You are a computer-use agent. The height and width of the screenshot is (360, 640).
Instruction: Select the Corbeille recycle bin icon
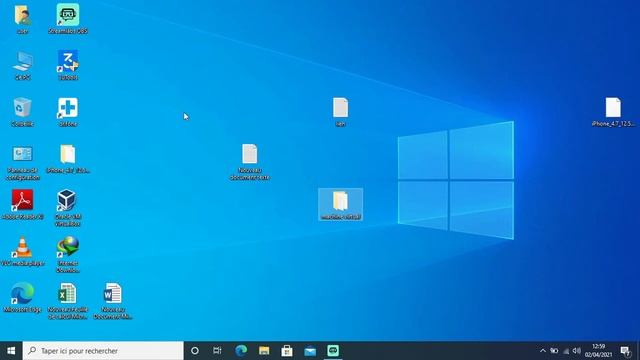pyautogui.click(x=22, y=112)
